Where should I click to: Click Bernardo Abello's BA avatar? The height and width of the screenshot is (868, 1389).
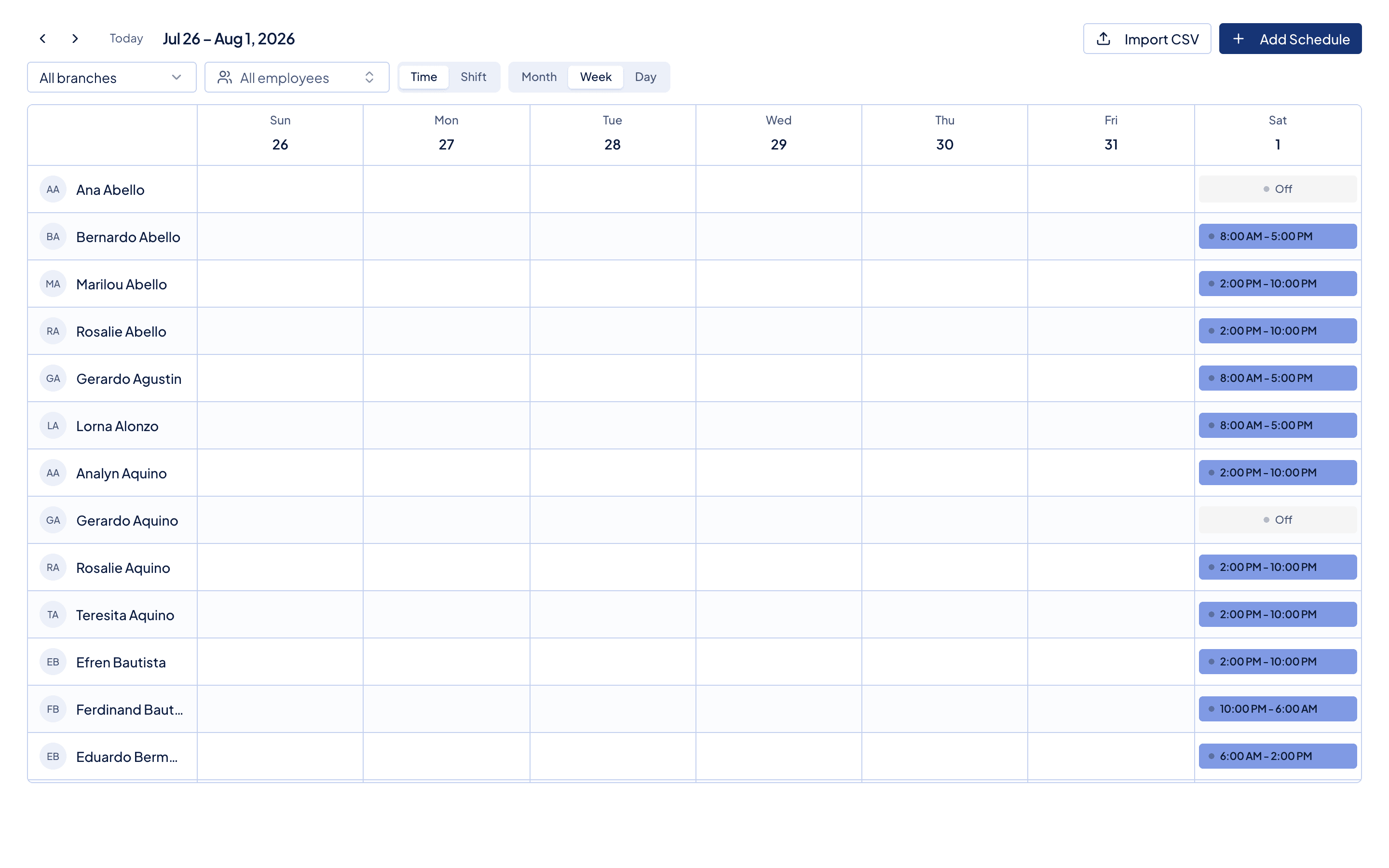pyautogui.click(x=53, y=236)
